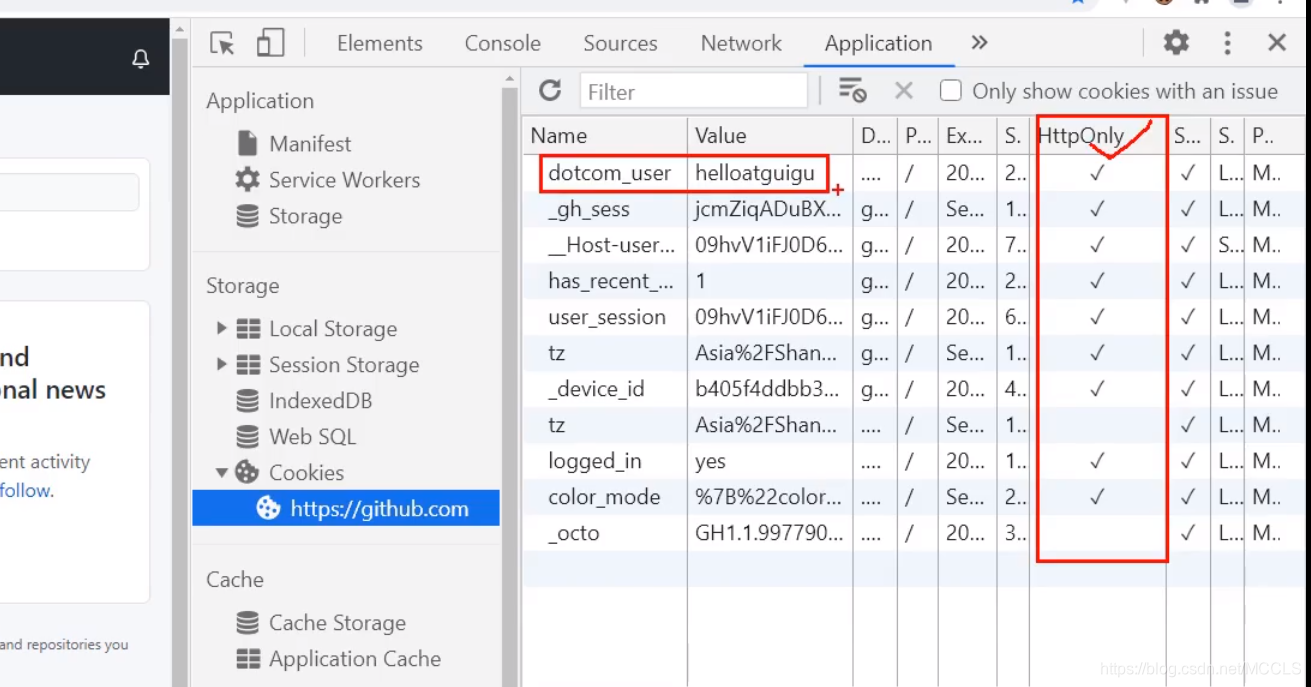Click the b405f4ddbb3... cookie value

[x=768, y=389]
